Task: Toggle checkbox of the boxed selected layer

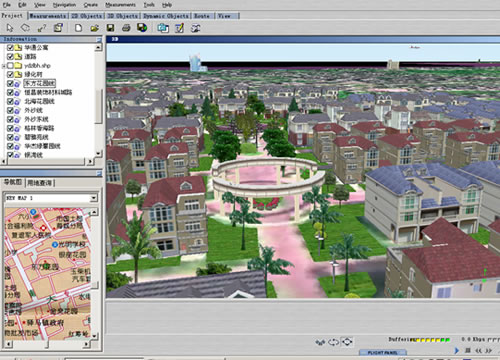Action: [x=10, y=83]
